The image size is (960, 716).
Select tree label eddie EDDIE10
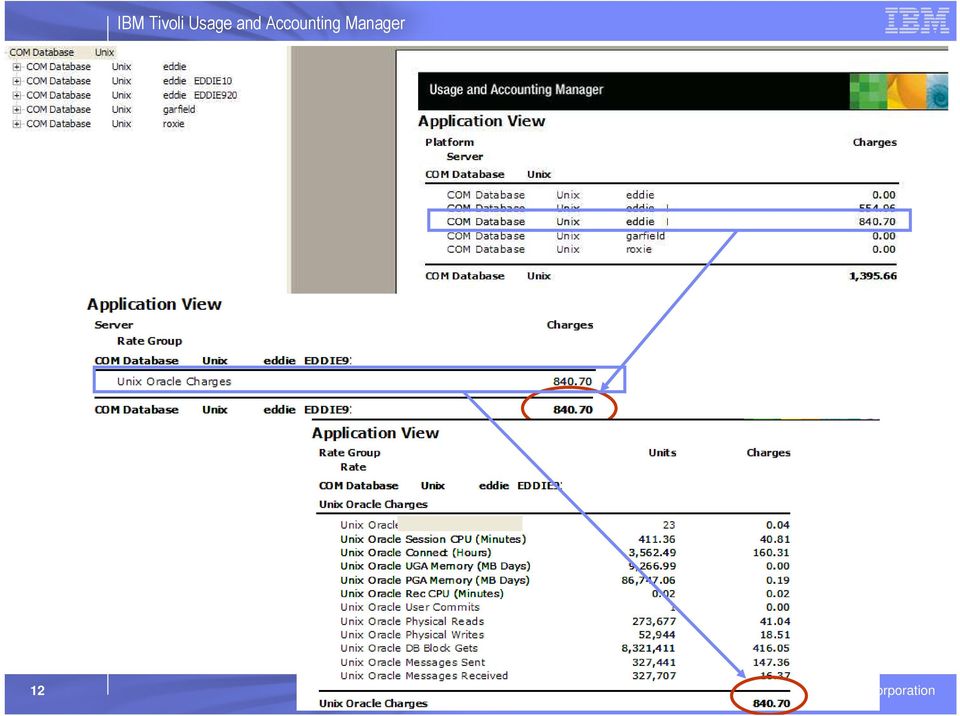click(197, 81)
